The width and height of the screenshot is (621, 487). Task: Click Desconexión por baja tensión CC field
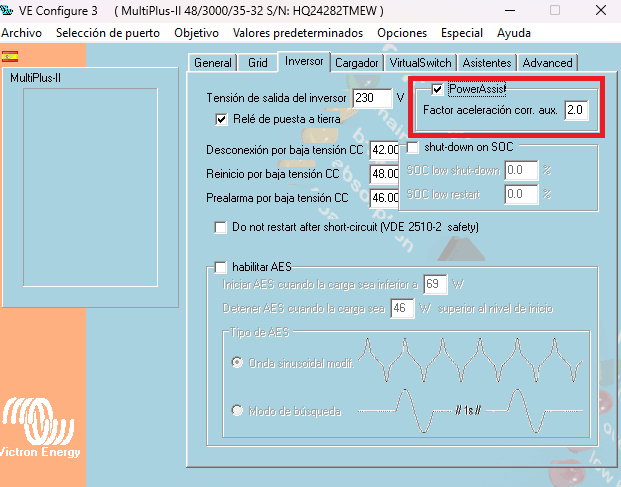[x=385, y=150]
